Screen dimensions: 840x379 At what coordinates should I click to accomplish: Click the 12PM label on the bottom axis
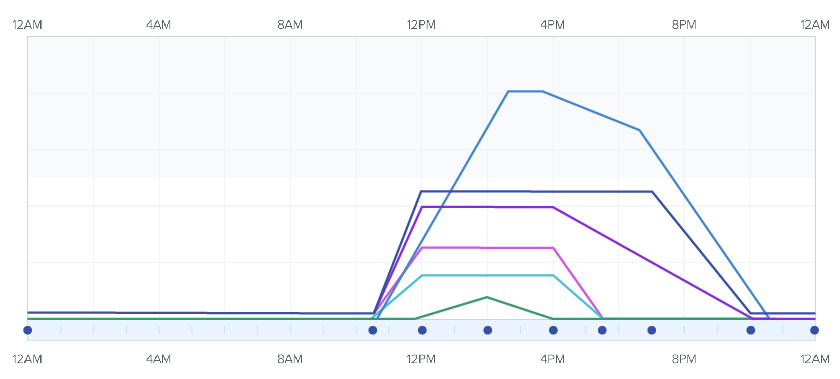pos(421,359)
